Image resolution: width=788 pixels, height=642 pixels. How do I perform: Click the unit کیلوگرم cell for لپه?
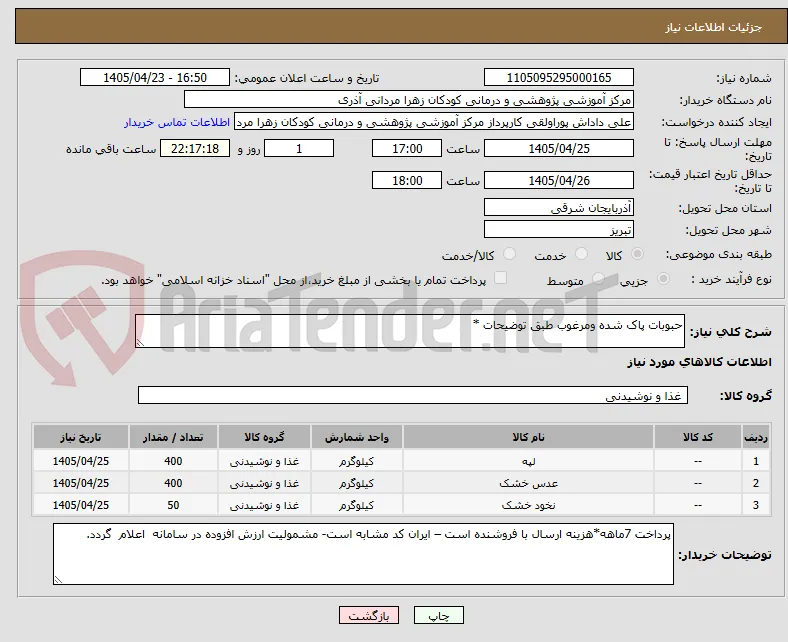356,461
